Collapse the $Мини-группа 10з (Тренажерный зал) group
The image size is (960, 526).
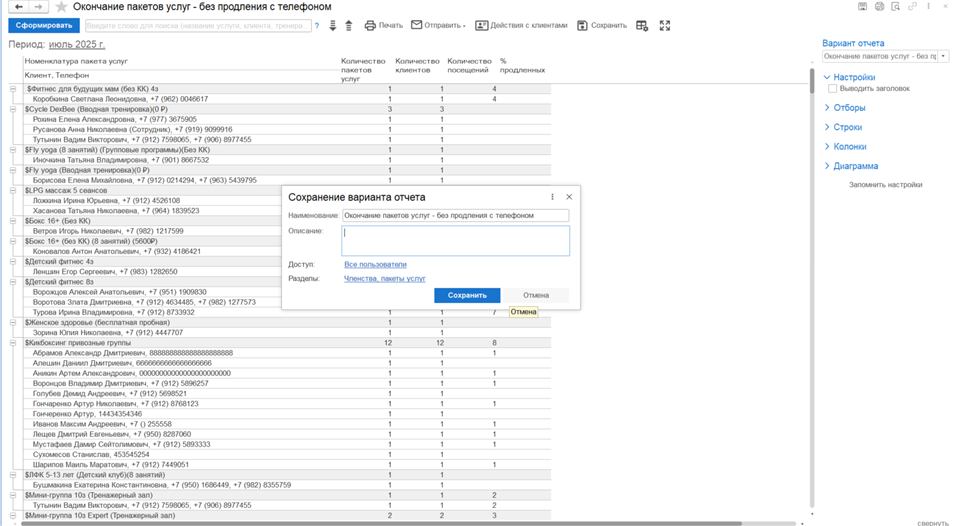pyautogui.click(x=13, y=495)
